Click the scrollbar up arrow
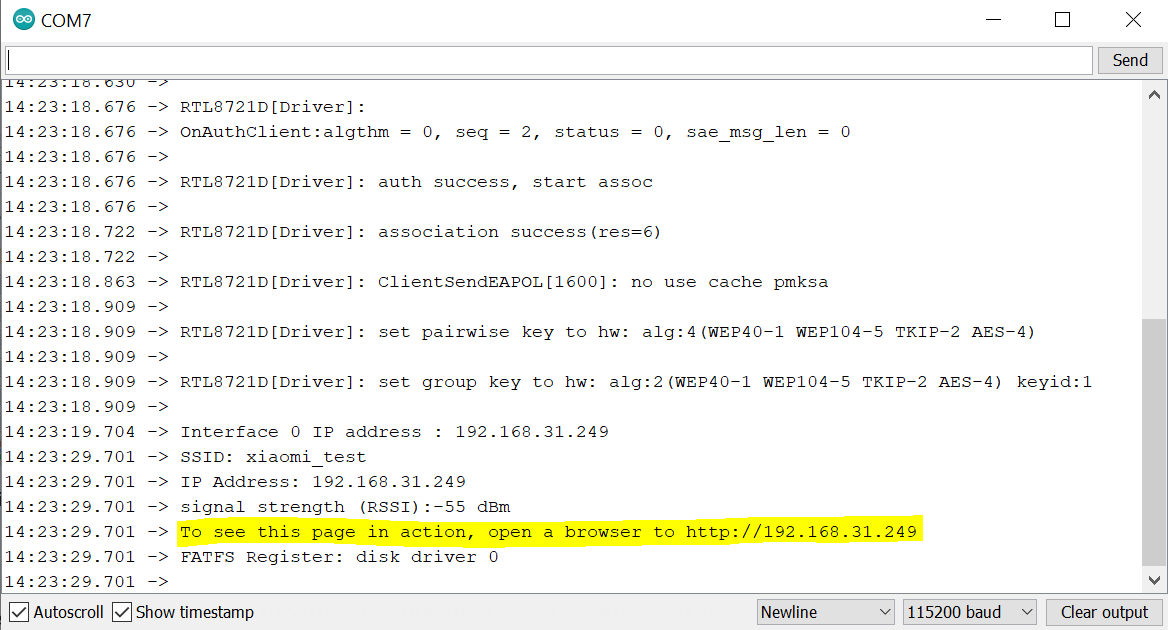This screenshot has width=1168, height=630. 1154,95
